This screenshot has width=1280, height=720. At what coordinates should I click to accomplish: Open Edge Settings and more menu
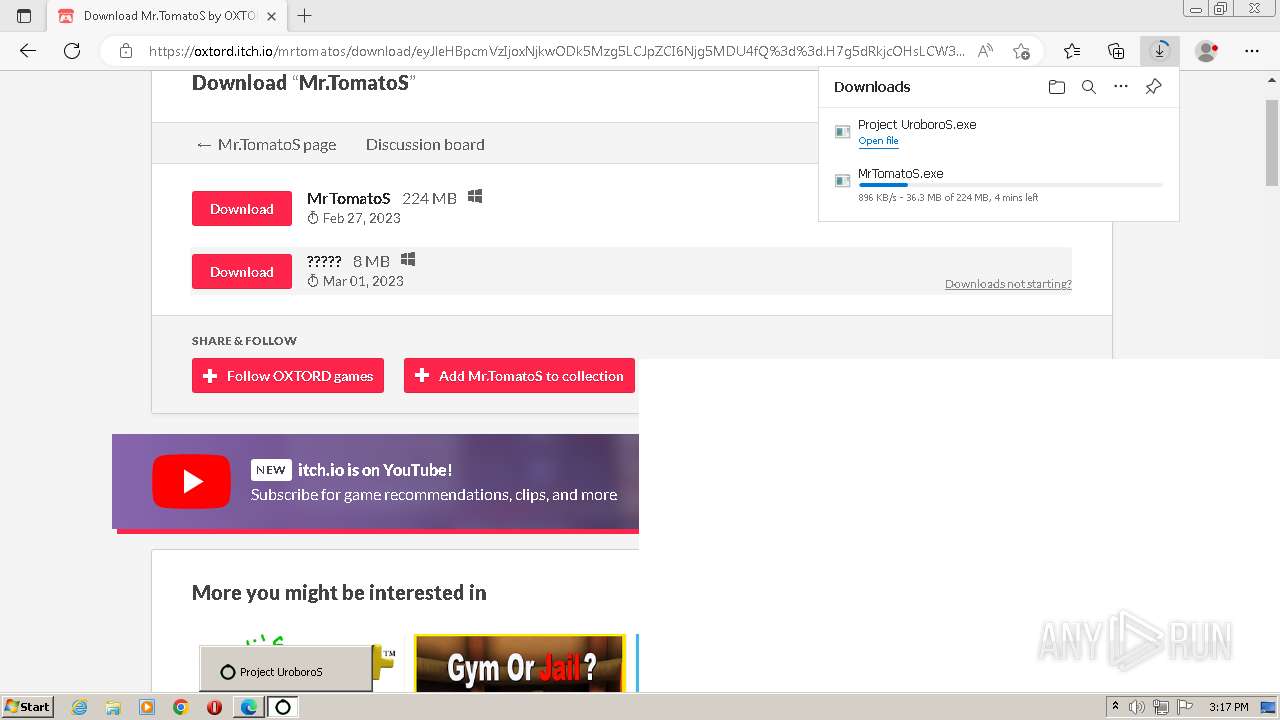[x=1252, y=51]
